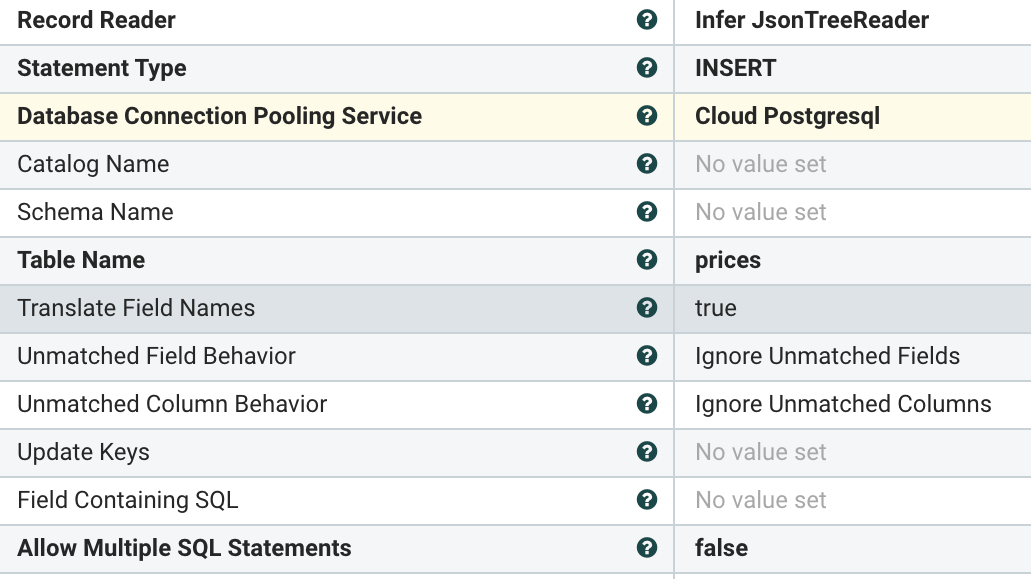Set a value for Catalog Name

pyautogui.click(x=761, y=164)
